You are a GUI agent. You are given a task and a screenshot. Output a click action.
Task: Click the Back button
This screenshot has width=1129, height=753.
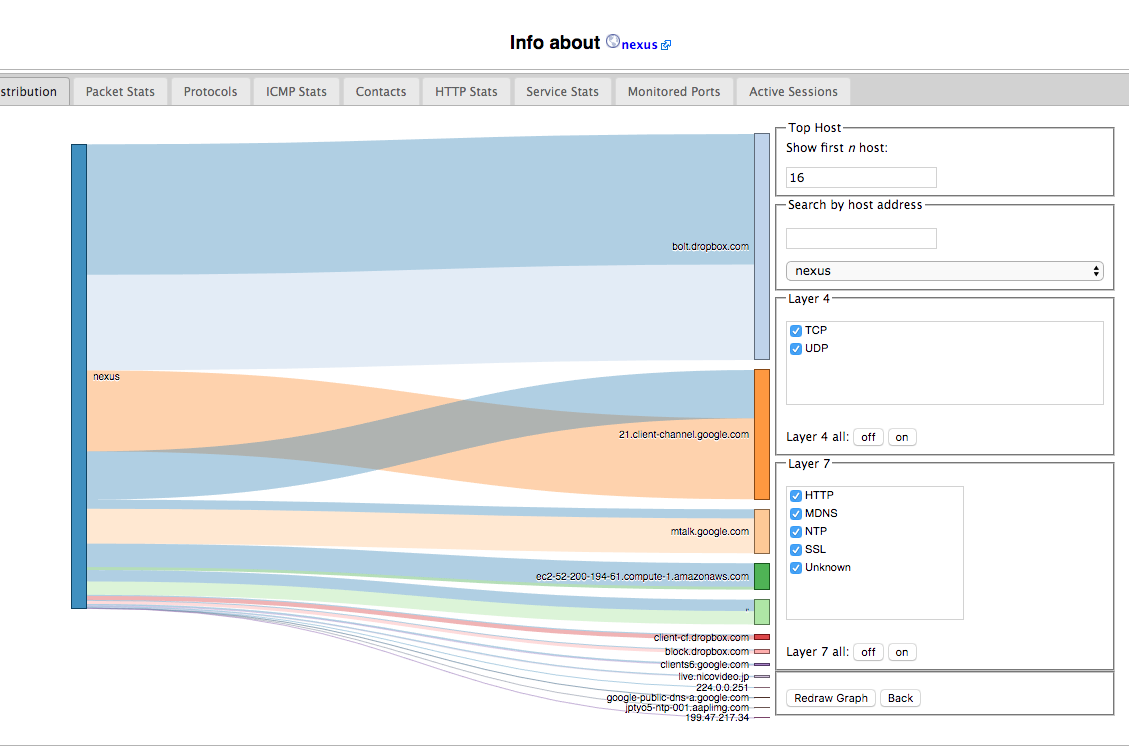(x=900, y=698)
